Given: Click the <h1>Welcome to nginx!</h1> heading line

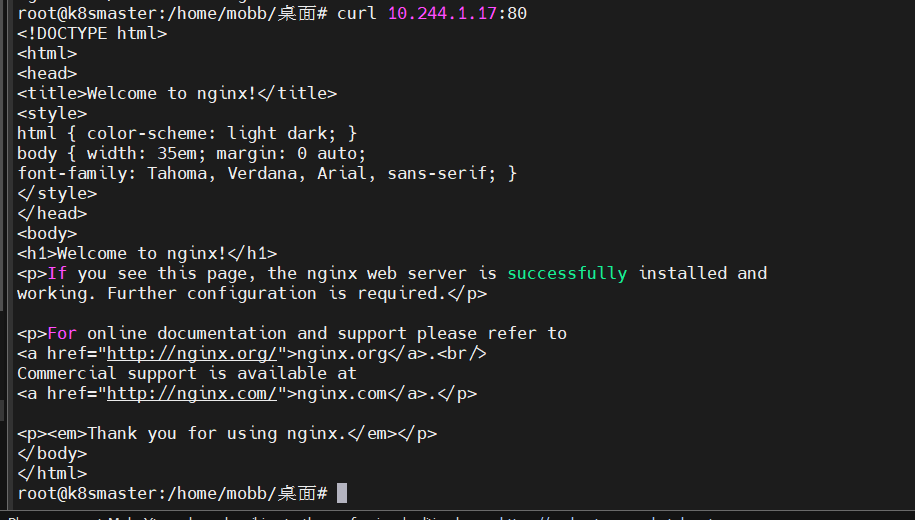Looking at the screenshot, I should click(x=147, y=253).
